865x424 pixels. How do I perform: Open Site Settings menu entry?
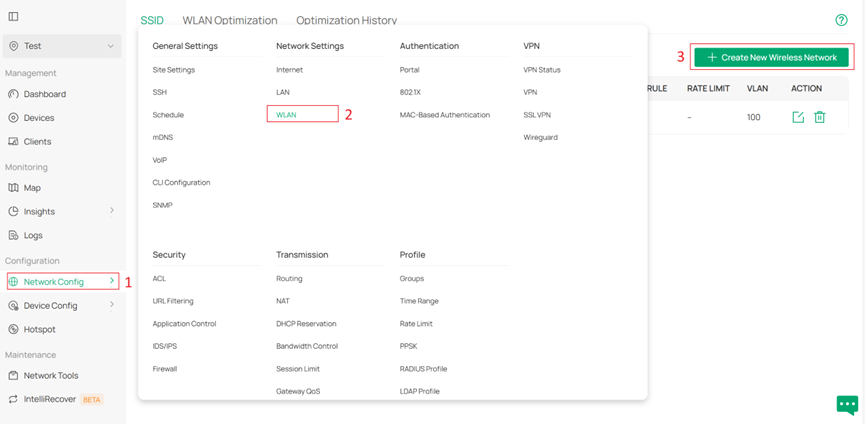[x=174, y=70]
